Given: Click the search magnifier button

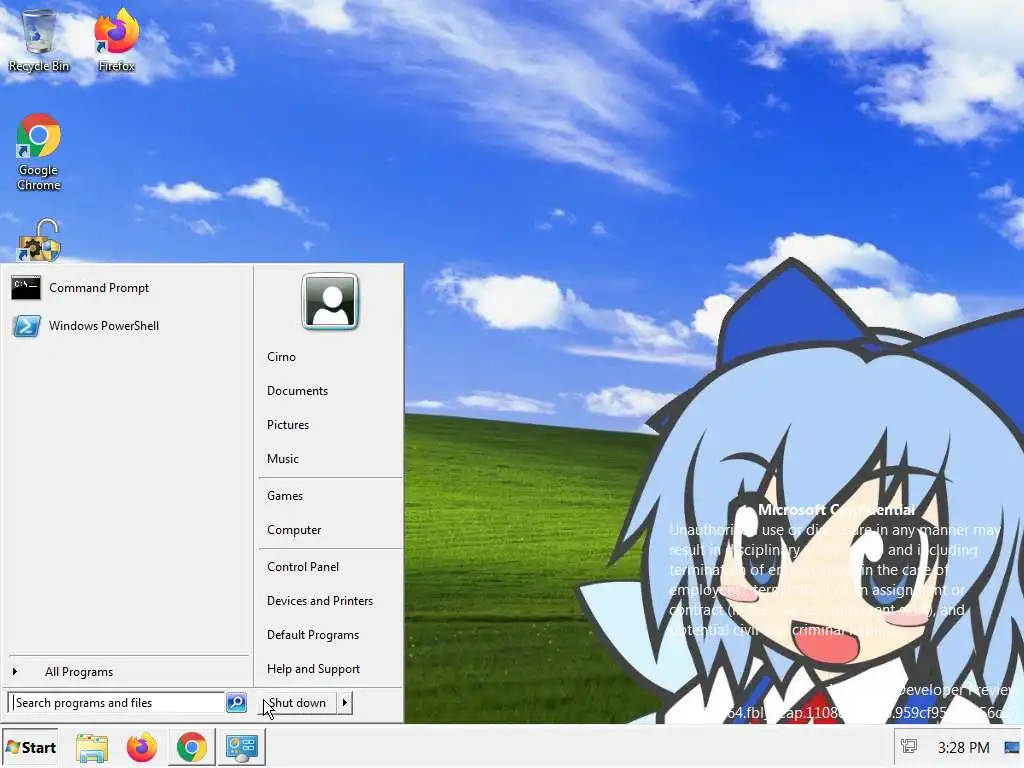Looking at the screenshot, I should (x=236, y=703).
